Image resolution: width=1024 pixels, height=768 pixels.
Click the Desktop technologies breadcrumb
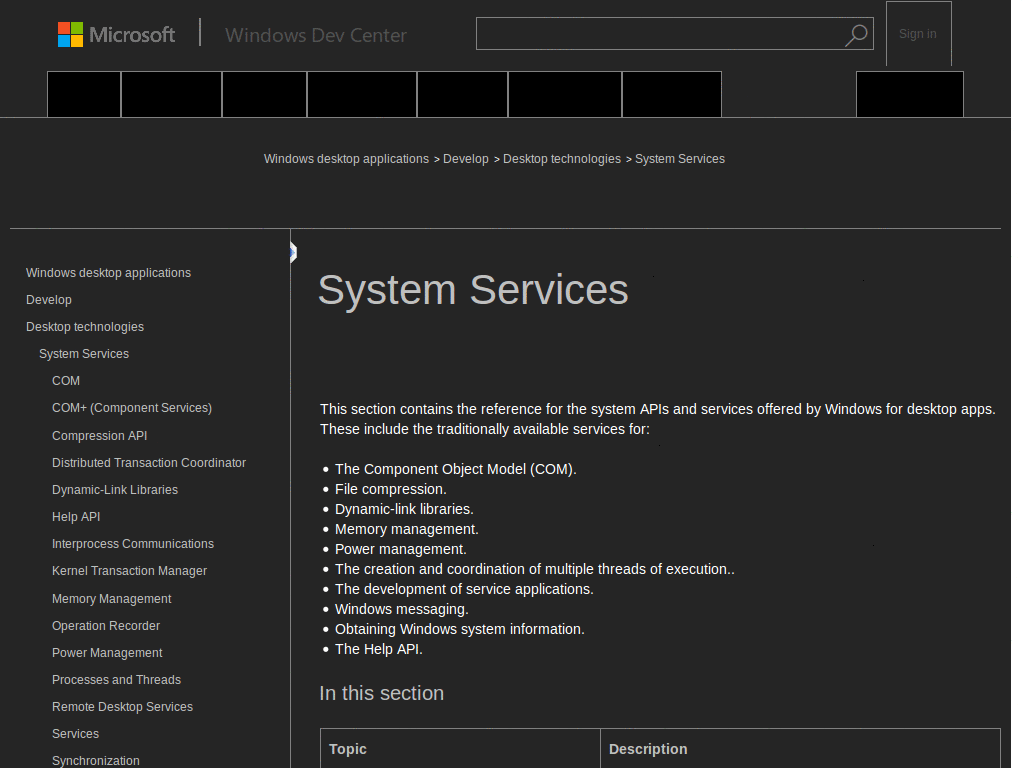coord(562,158)
